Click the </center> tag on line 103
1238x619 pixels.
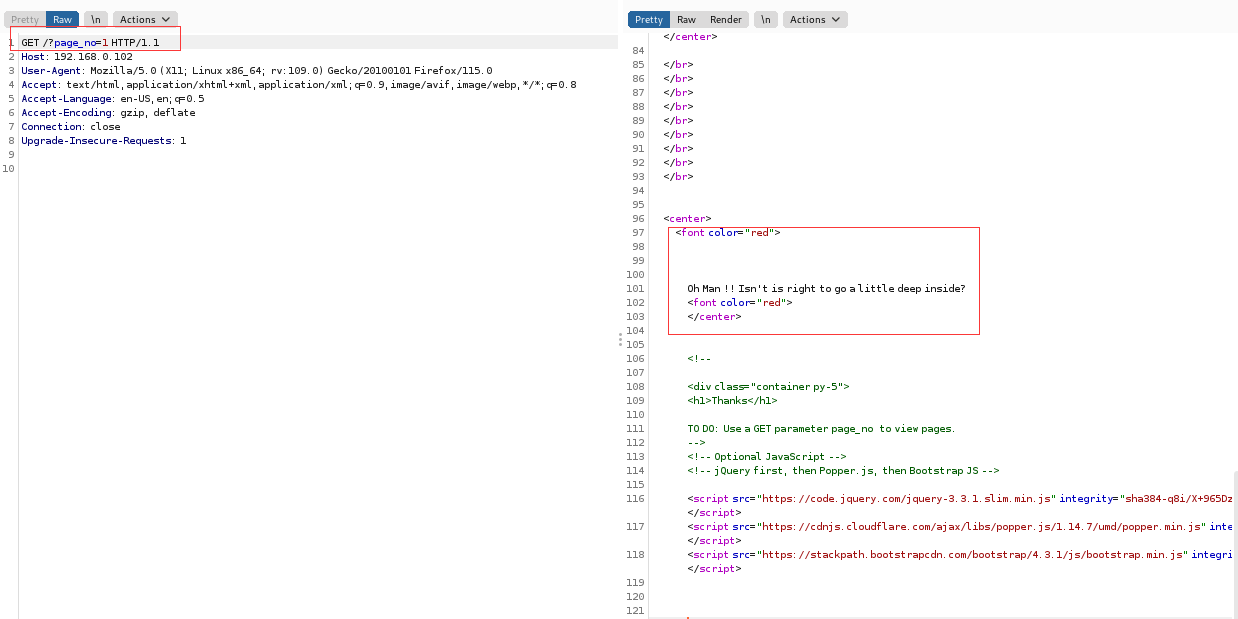tap(714, 317)
